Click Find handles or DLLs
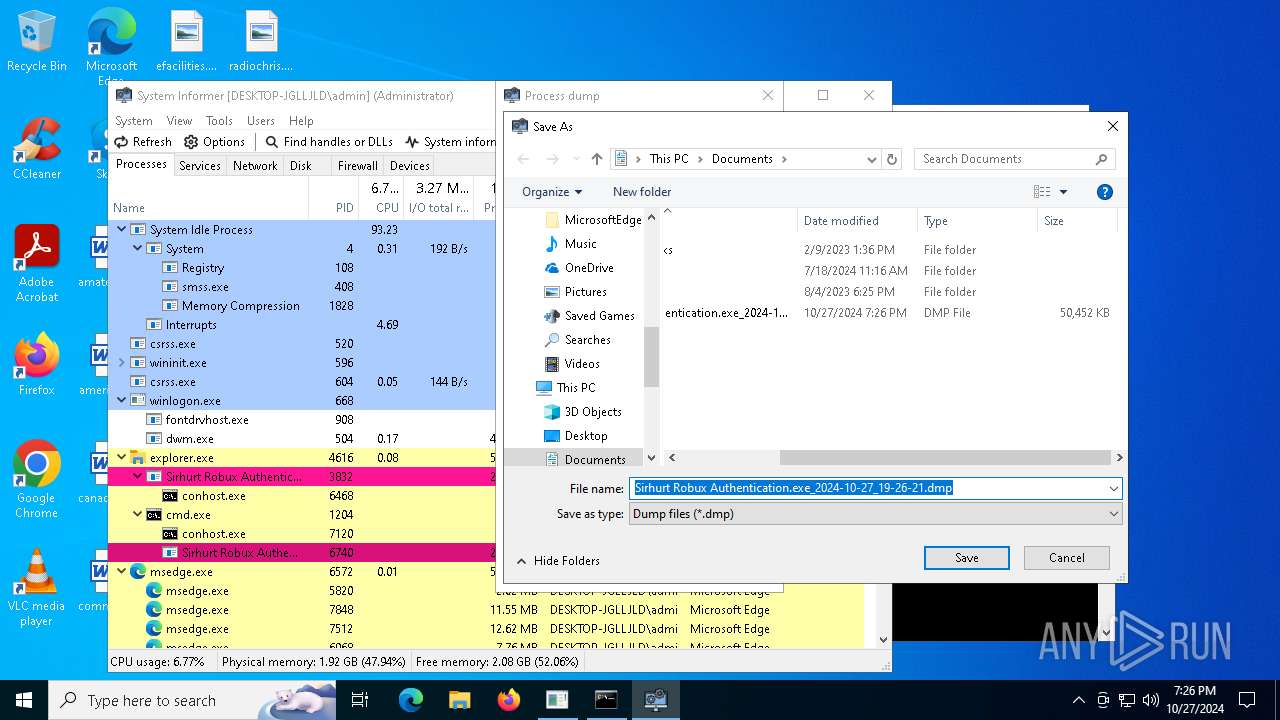The image size is (1280, 720). (328, 142)
